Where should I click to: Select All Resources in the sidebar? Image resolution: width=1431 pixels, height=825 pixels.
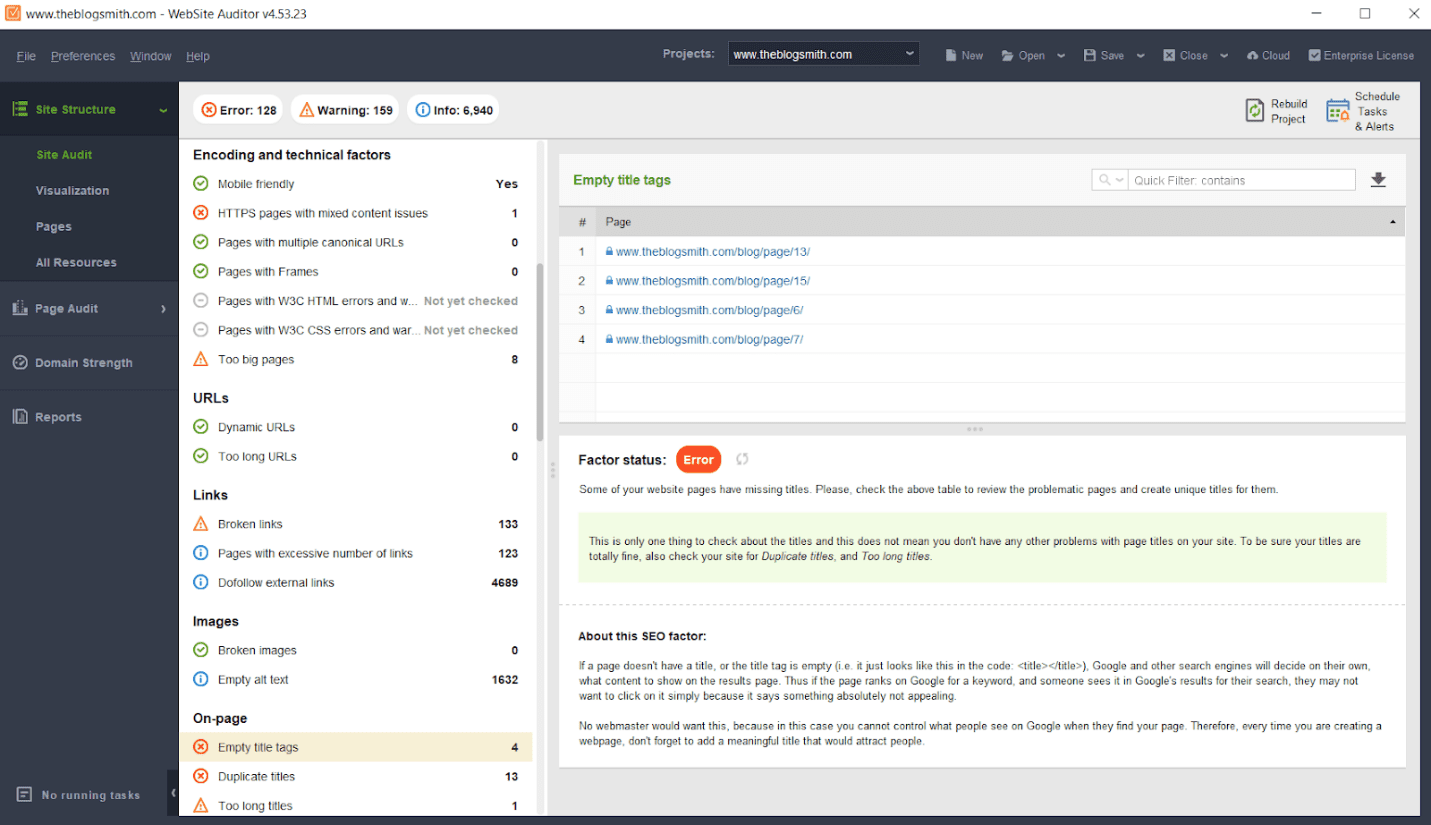(76, 263)
